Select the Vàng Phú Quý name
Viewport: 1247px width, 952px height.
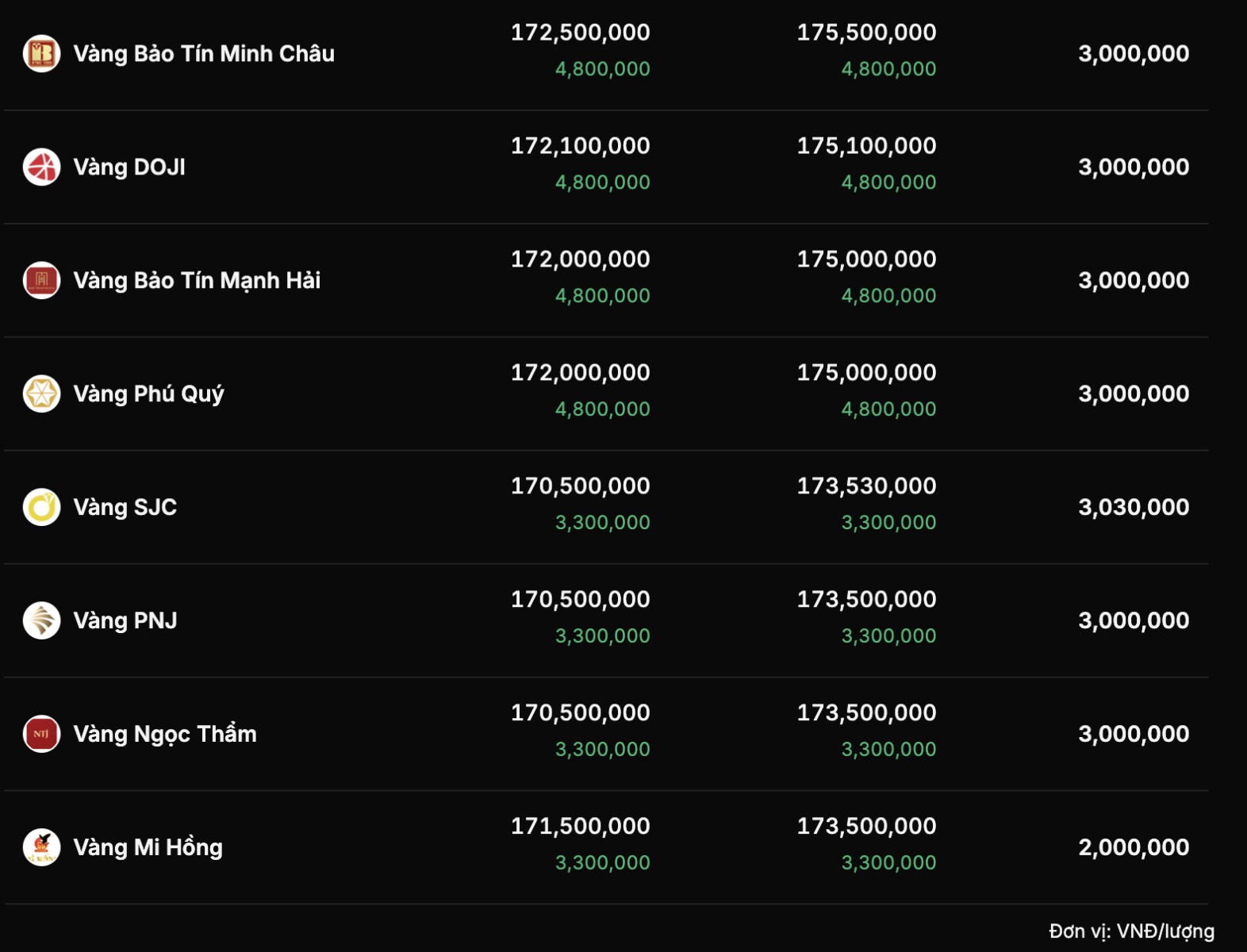tap(148, 394)
